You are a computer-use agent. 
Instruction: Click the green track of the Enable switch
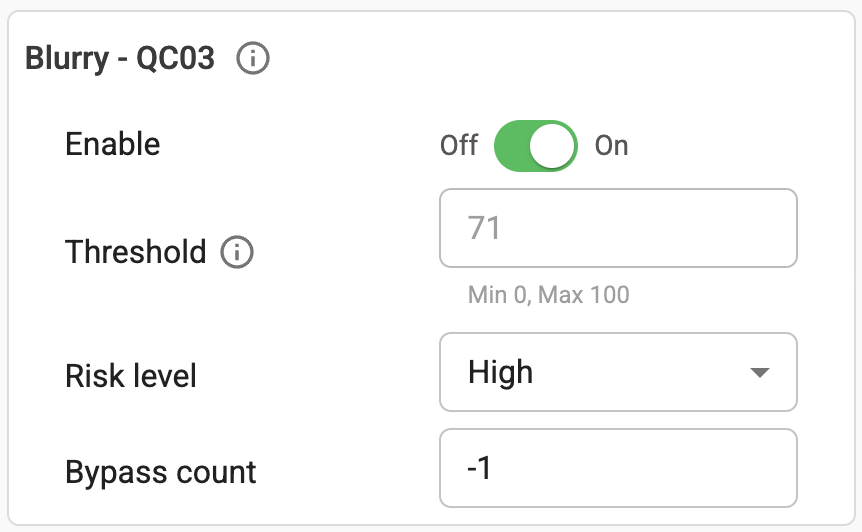click(x=511, y=146)
